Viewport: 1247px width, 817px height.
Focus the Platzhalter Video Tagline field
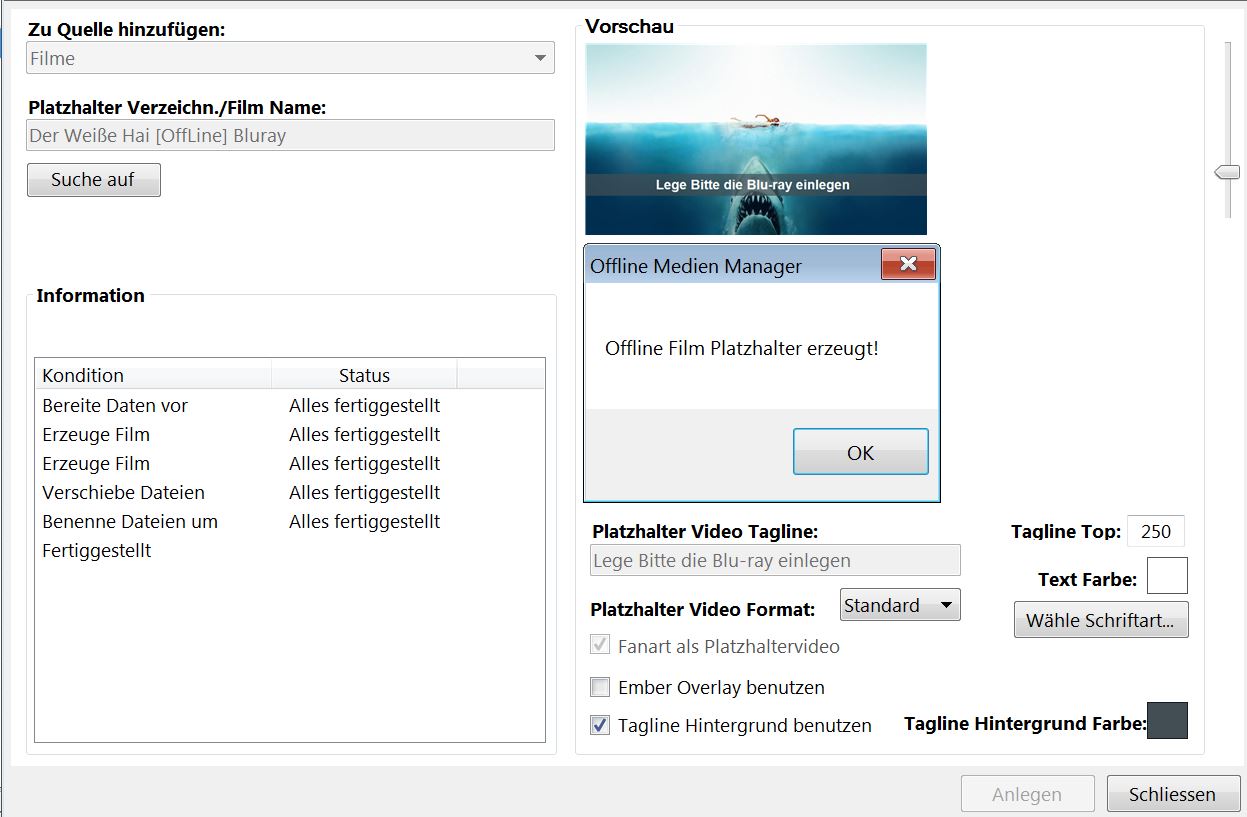pyautogui.click(x=775, y=560)
